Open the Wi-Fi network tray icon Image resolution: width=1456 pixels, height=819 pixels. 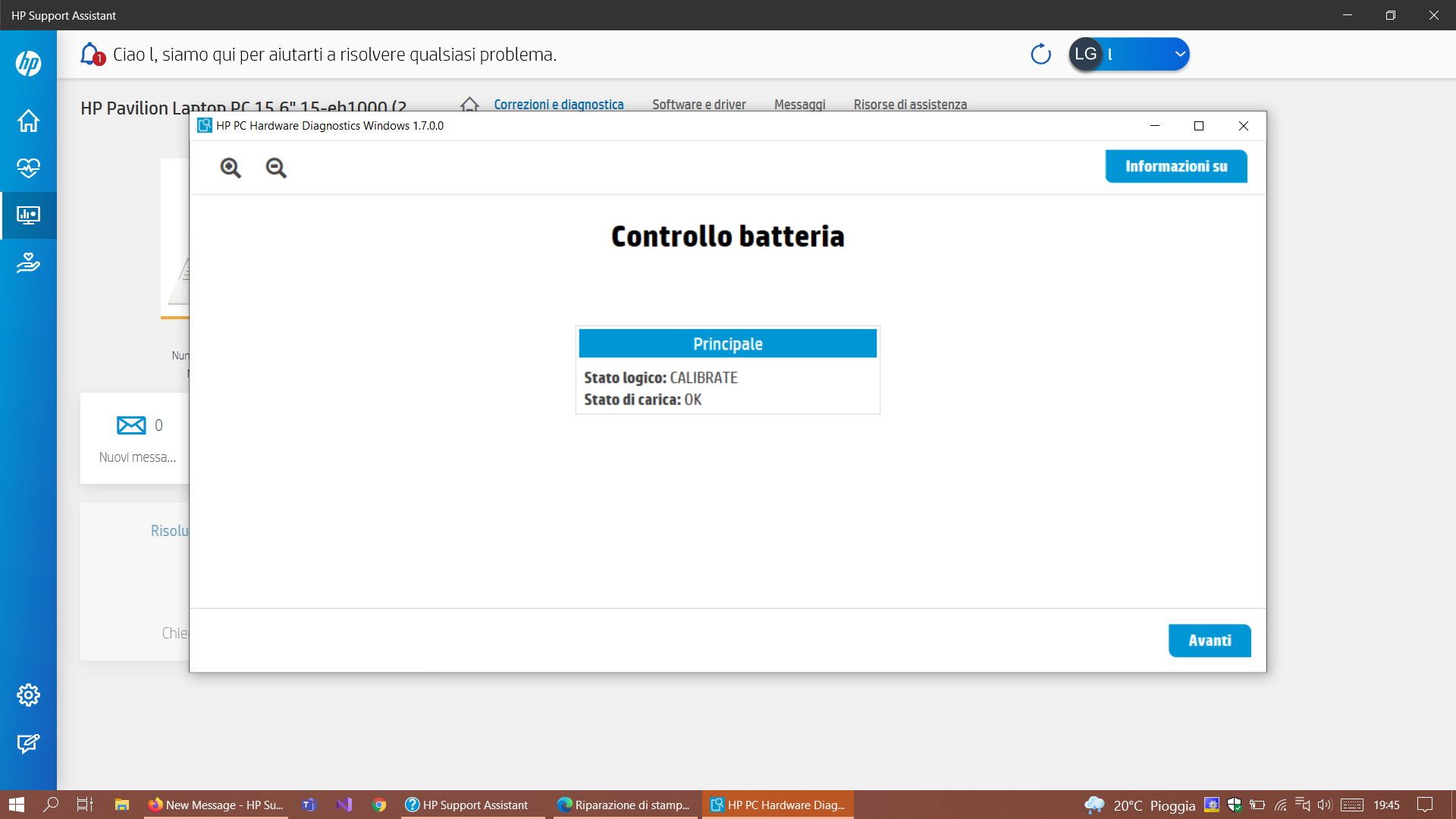click(1281, 805)
